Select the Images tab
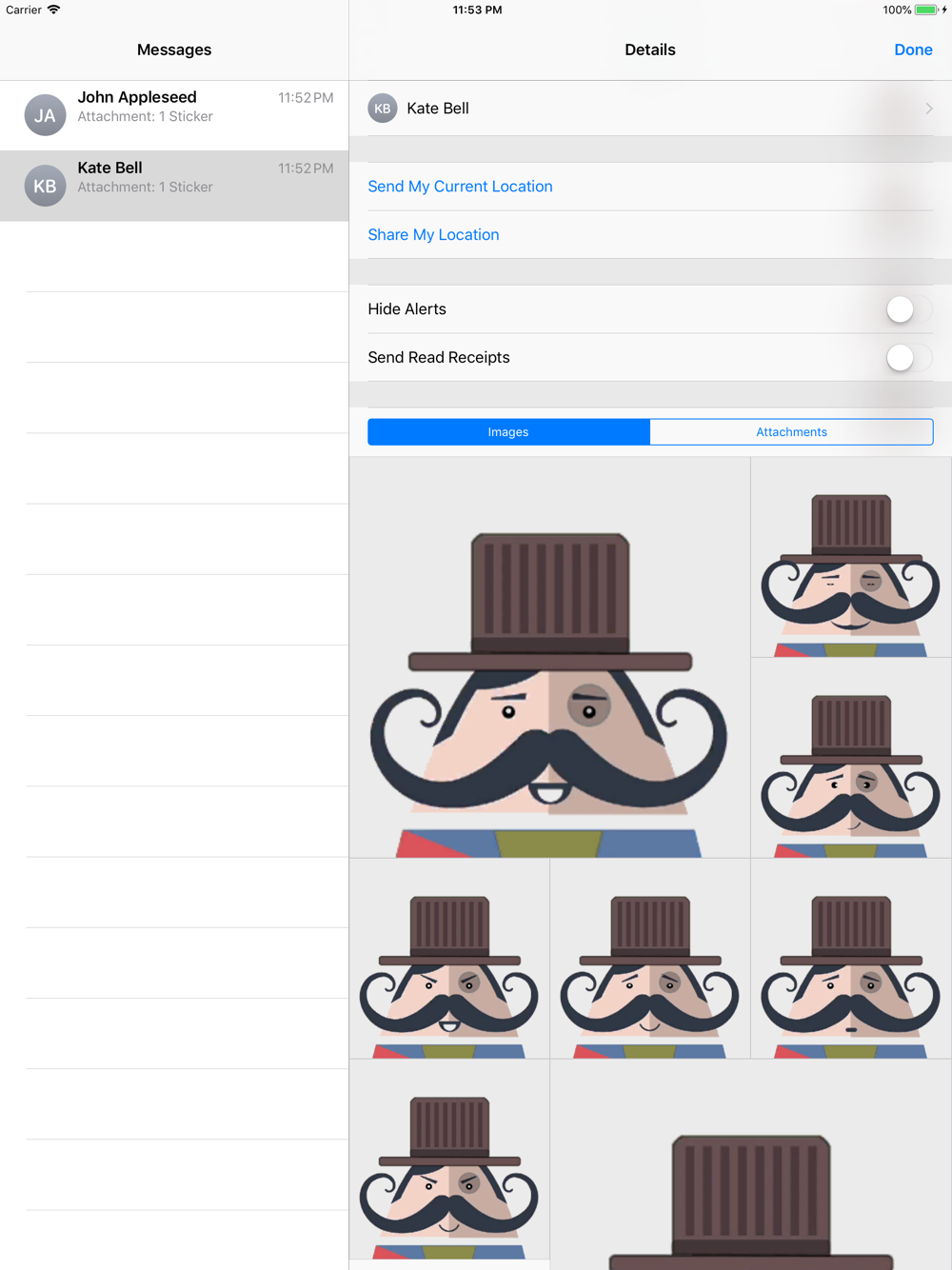The width and height of the screenshot is (952, 1270). [508, 432]
